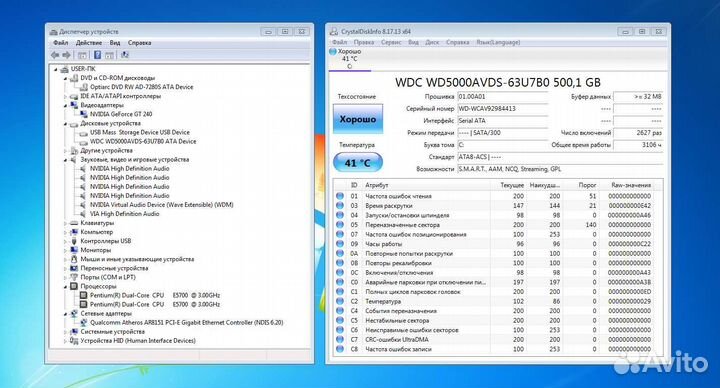Click the 41 °C temperature button

358,163
